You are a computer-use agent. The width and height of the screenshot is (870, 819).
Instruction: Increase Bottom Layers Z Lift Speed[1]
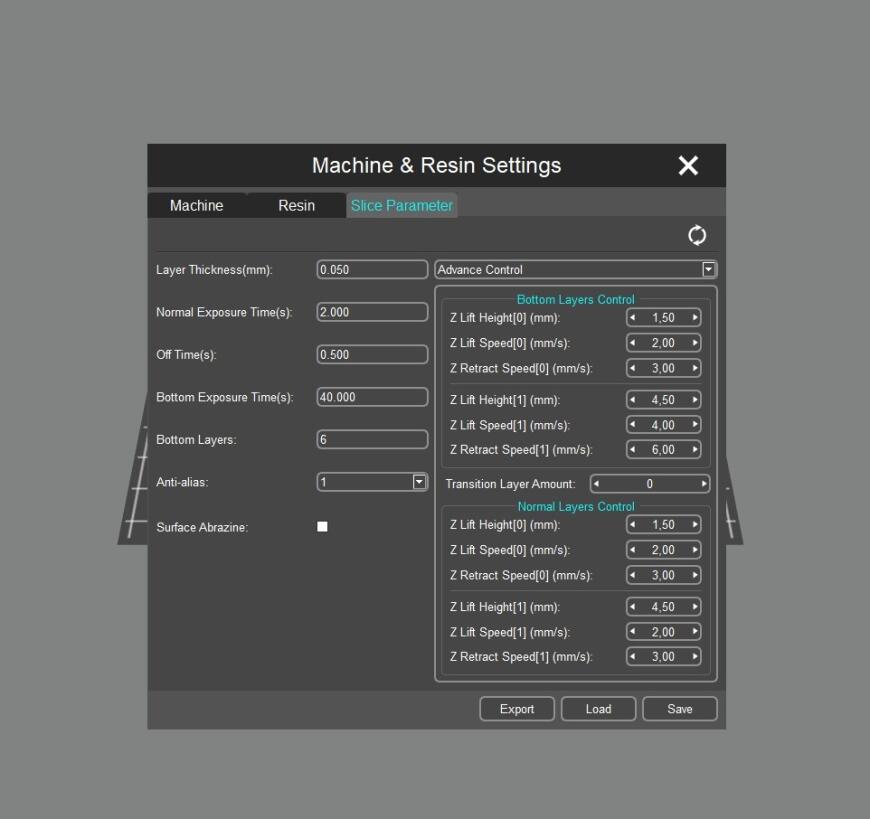[x=695, y=425]
